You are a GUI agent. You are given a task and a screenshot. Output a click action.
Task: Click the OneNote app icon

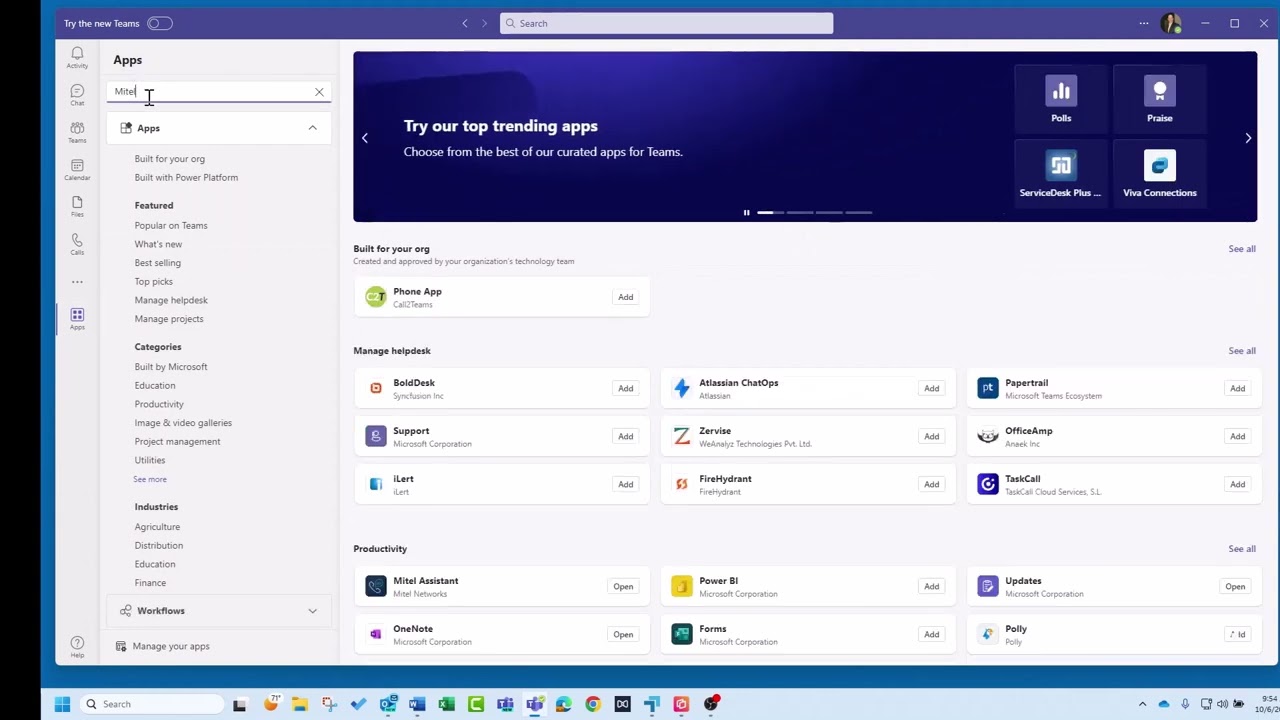376,634
